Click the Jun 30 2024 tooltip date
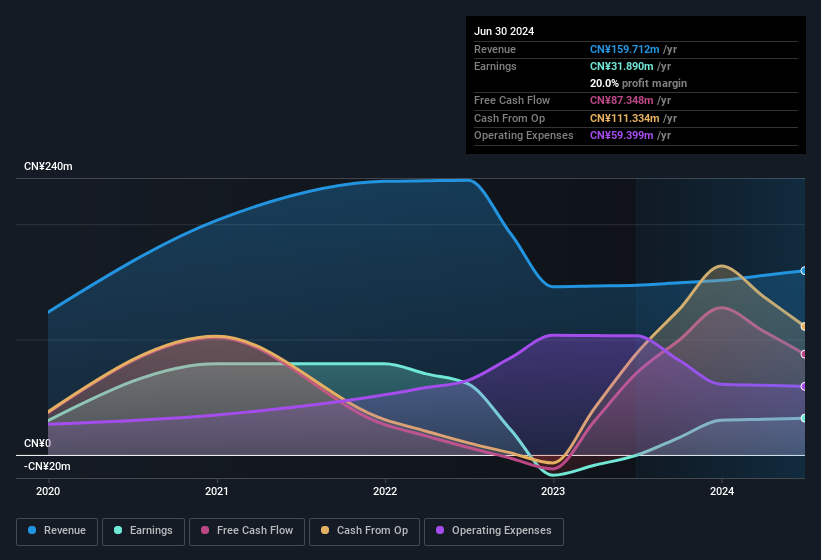 [504, 31]
